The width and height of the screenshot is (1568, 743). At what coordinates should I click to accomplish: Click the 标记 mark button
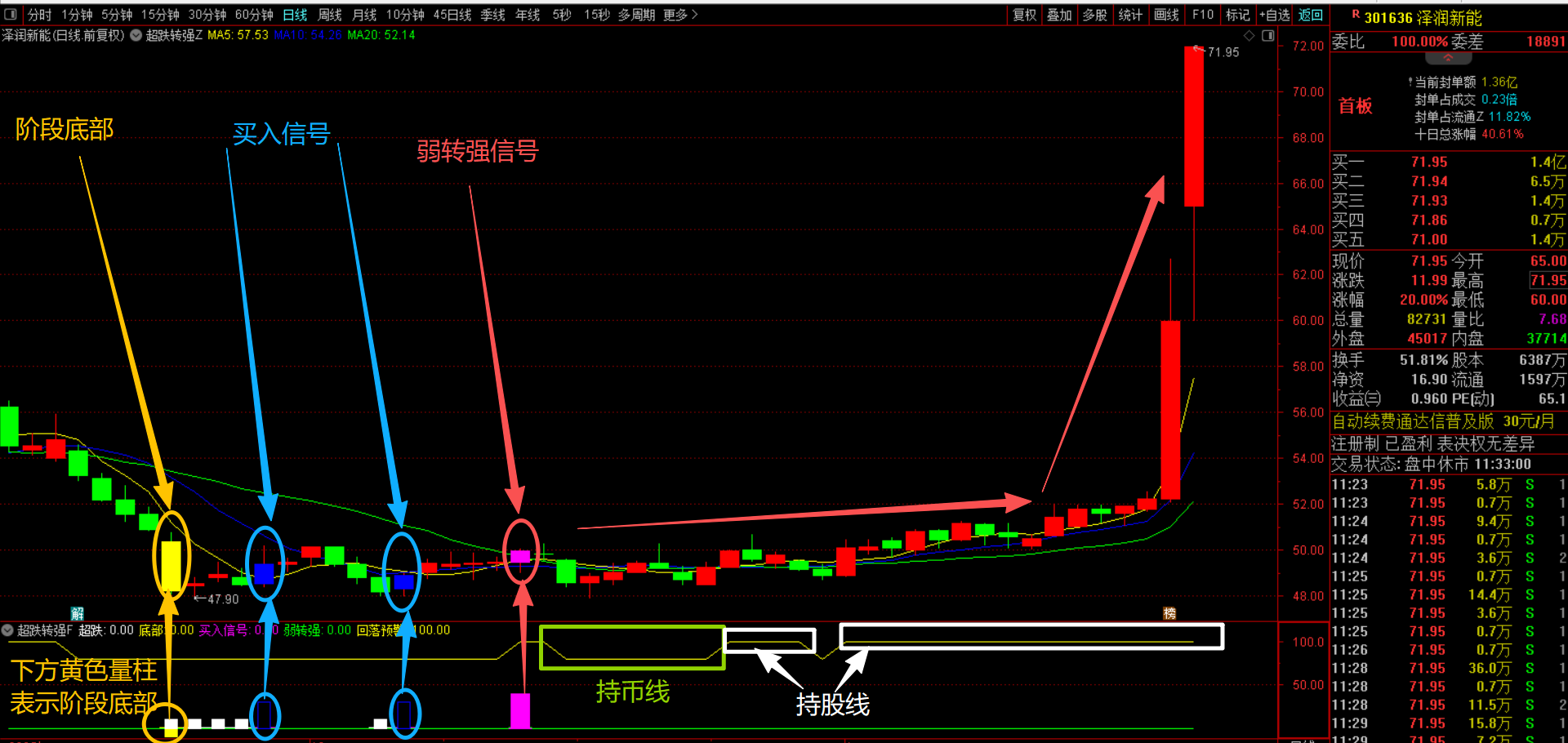click(x=1238, y=15)
